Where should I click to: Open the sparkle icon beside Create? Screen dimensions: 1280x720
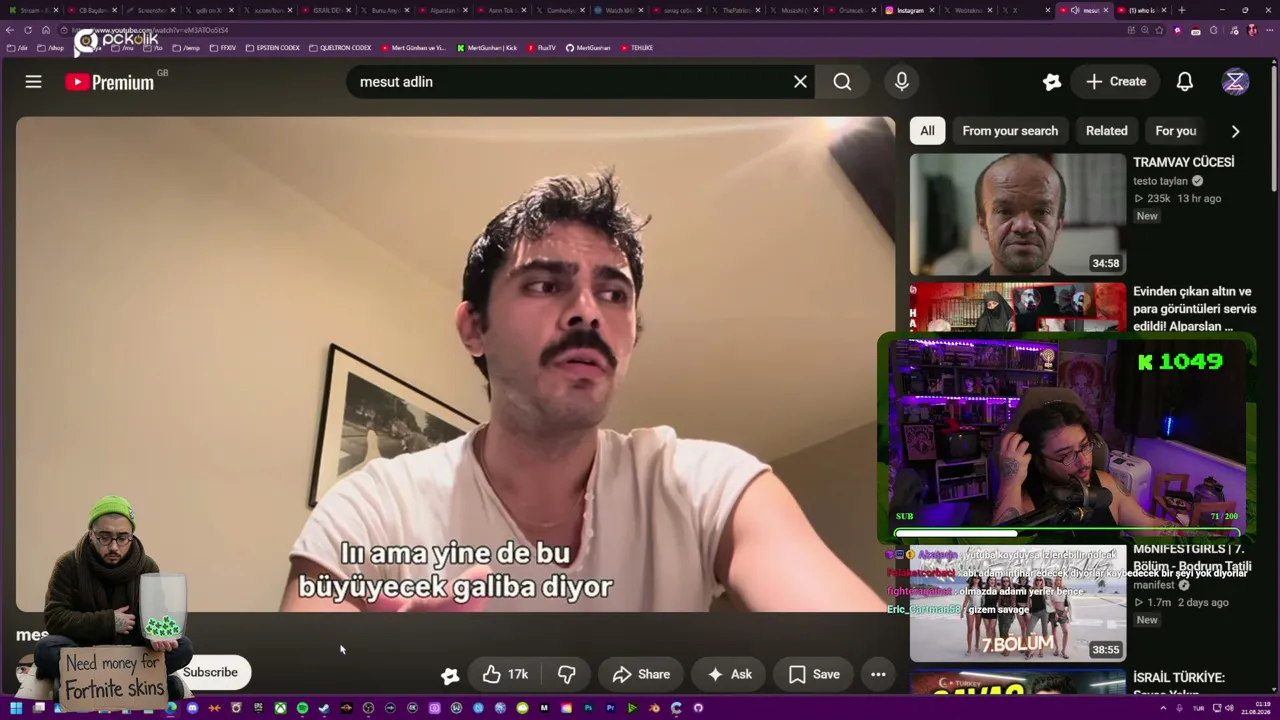pyautogui.click(x=1052, y=82)
